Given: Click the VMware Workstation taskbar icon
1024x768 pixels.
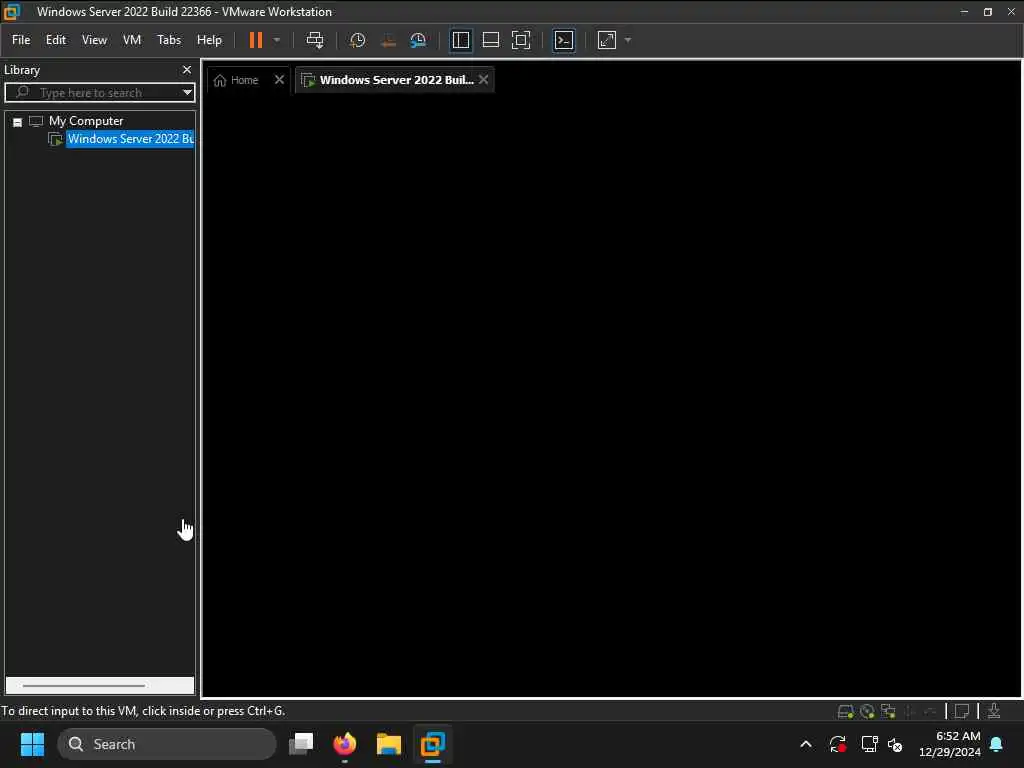Looking at the screenshot, I should [x=432, y=744].
